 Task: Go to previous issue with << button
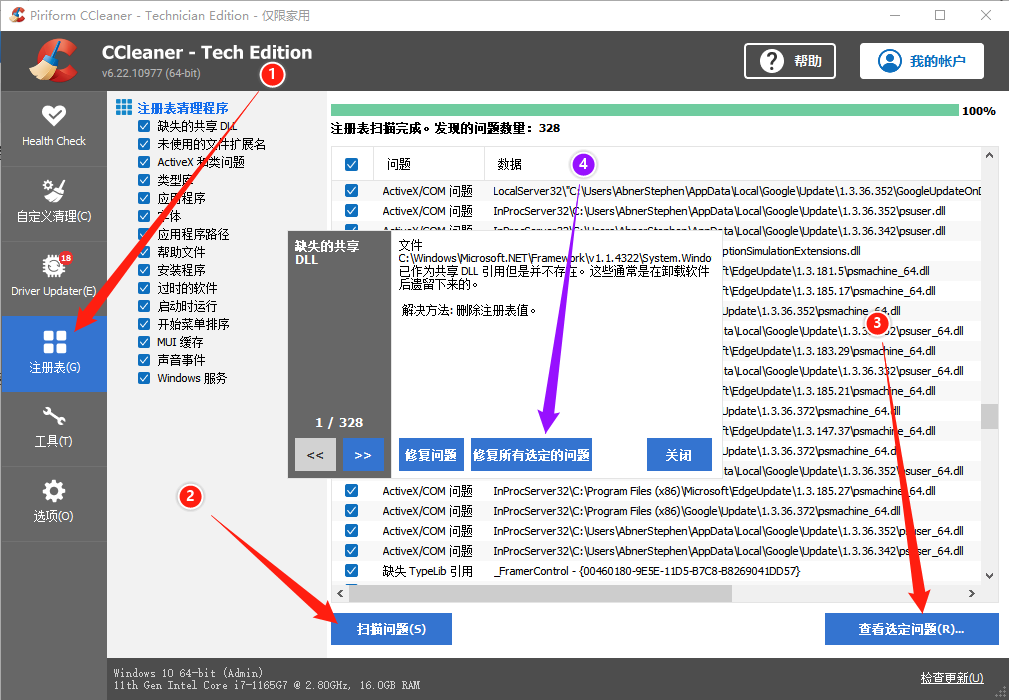[x=315, y=455]
